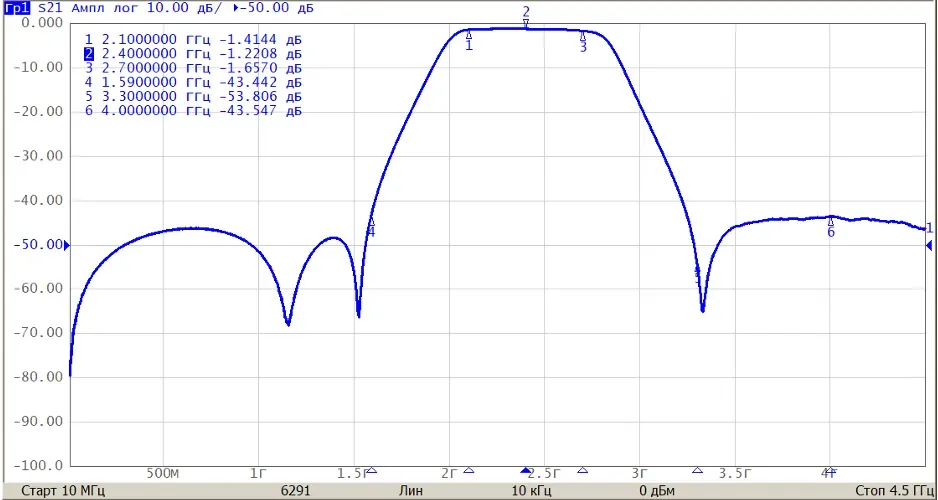Click the 500М frequency axis label
Viewport: 938px width, 500px height.
[x=163, y=474]
